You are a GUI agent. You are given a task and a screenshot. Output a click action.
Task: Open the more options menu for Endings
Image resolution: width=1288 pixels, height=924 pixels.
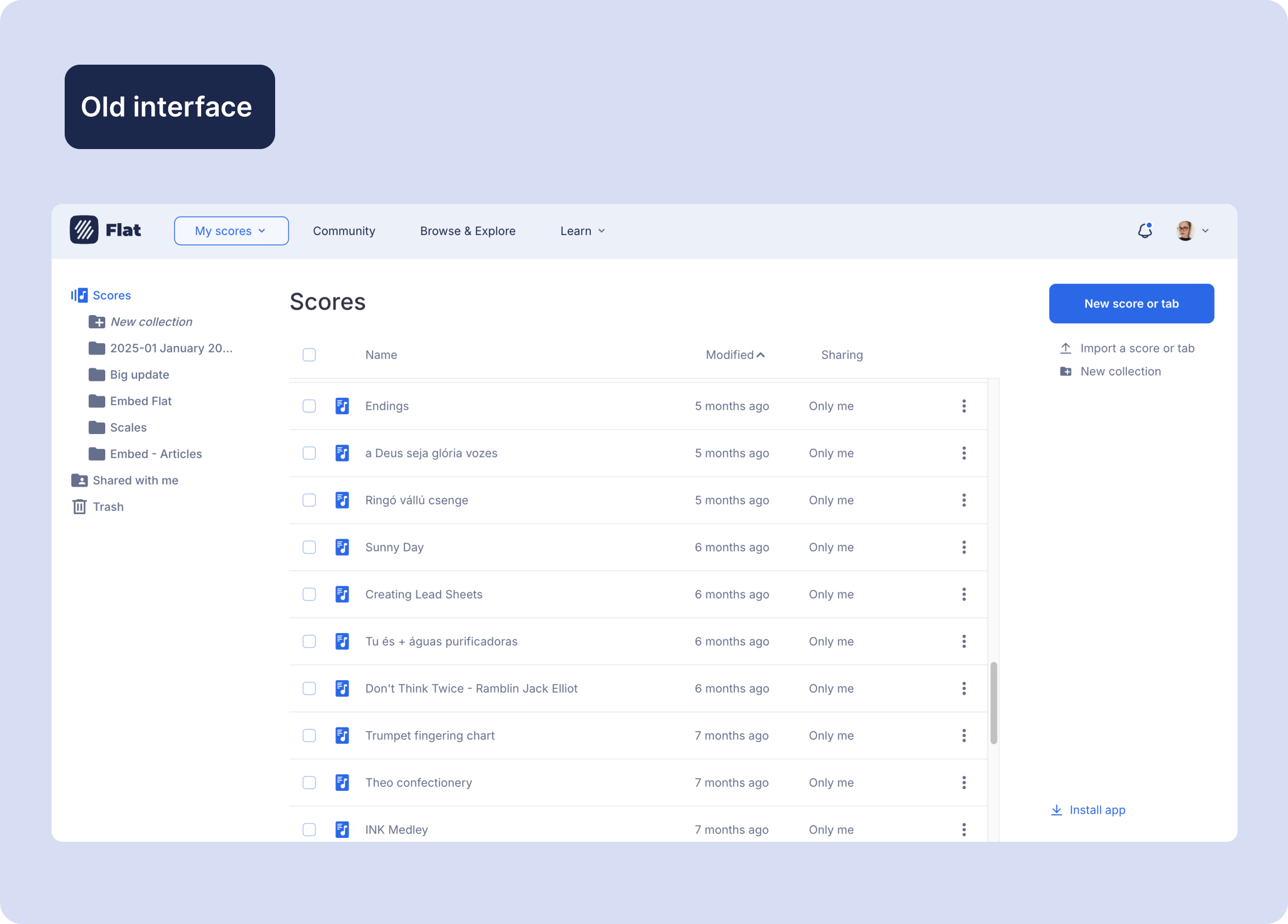(x=964, y=406)
